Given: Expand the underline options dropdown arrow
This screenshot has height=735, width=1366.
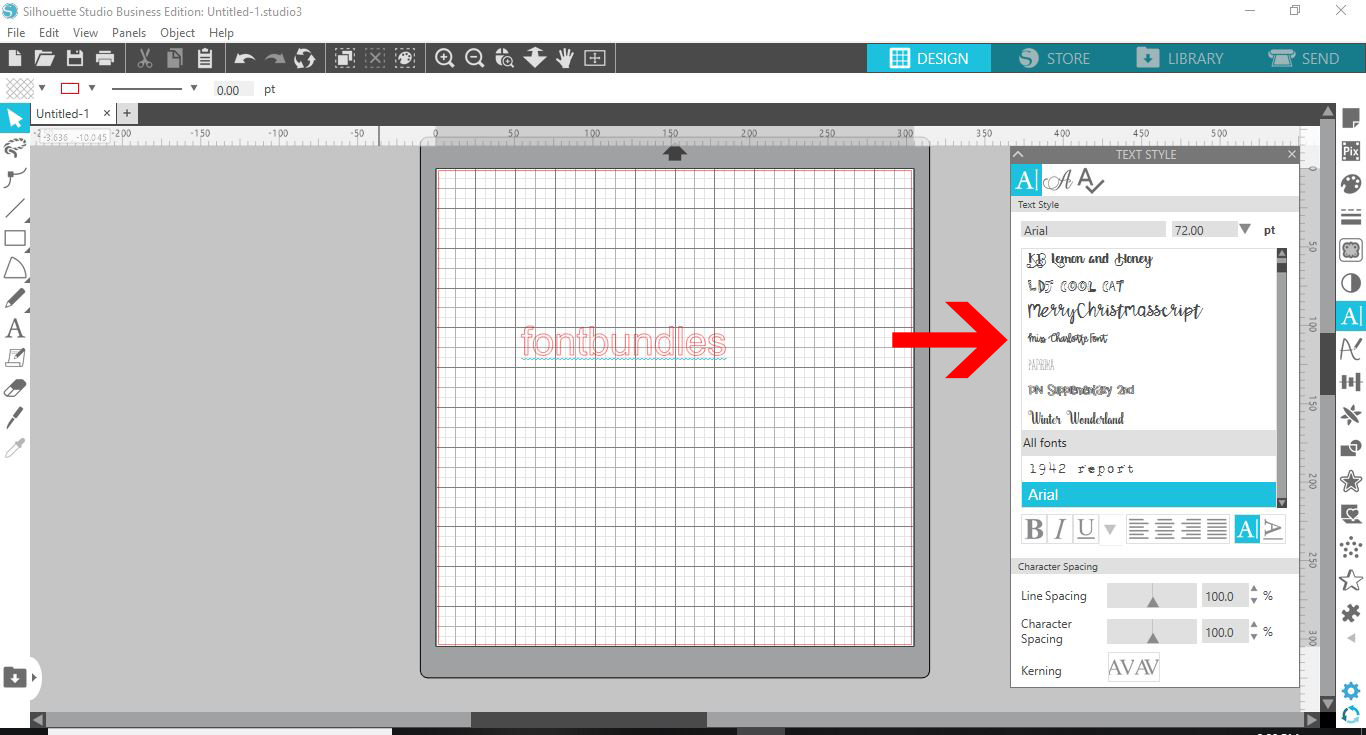Looking at the screenshot, I should pos(1109,529).
